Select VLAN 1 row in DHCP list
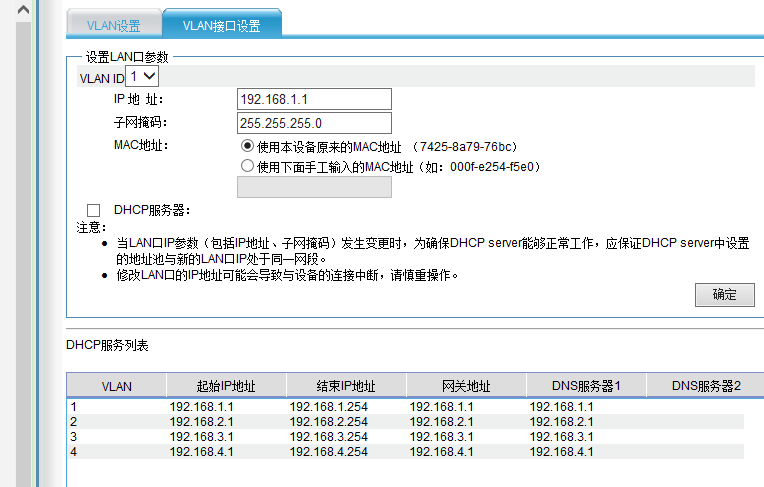Viewport: 764px width, 487px height. [405, 407]
